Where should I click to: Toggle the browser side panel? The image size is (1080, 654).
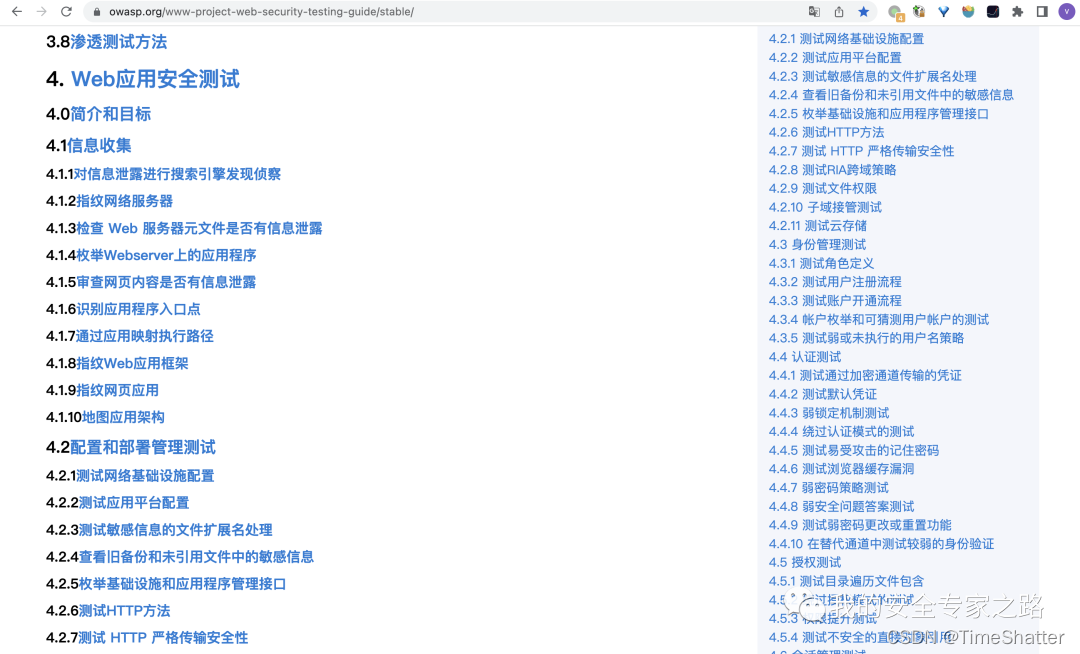(1042, 12)
